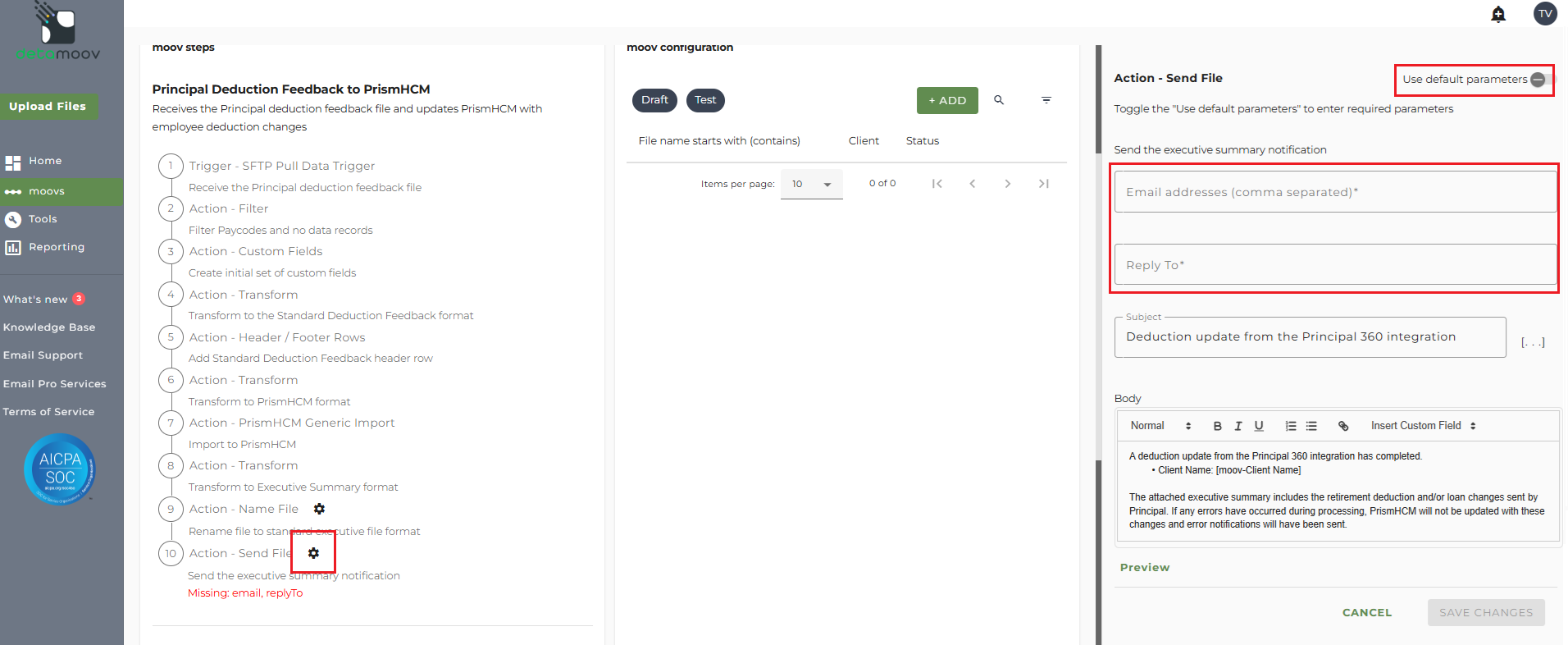Open settings gear for Send File step
The image size is (1568, 645).
coord(313,553)
